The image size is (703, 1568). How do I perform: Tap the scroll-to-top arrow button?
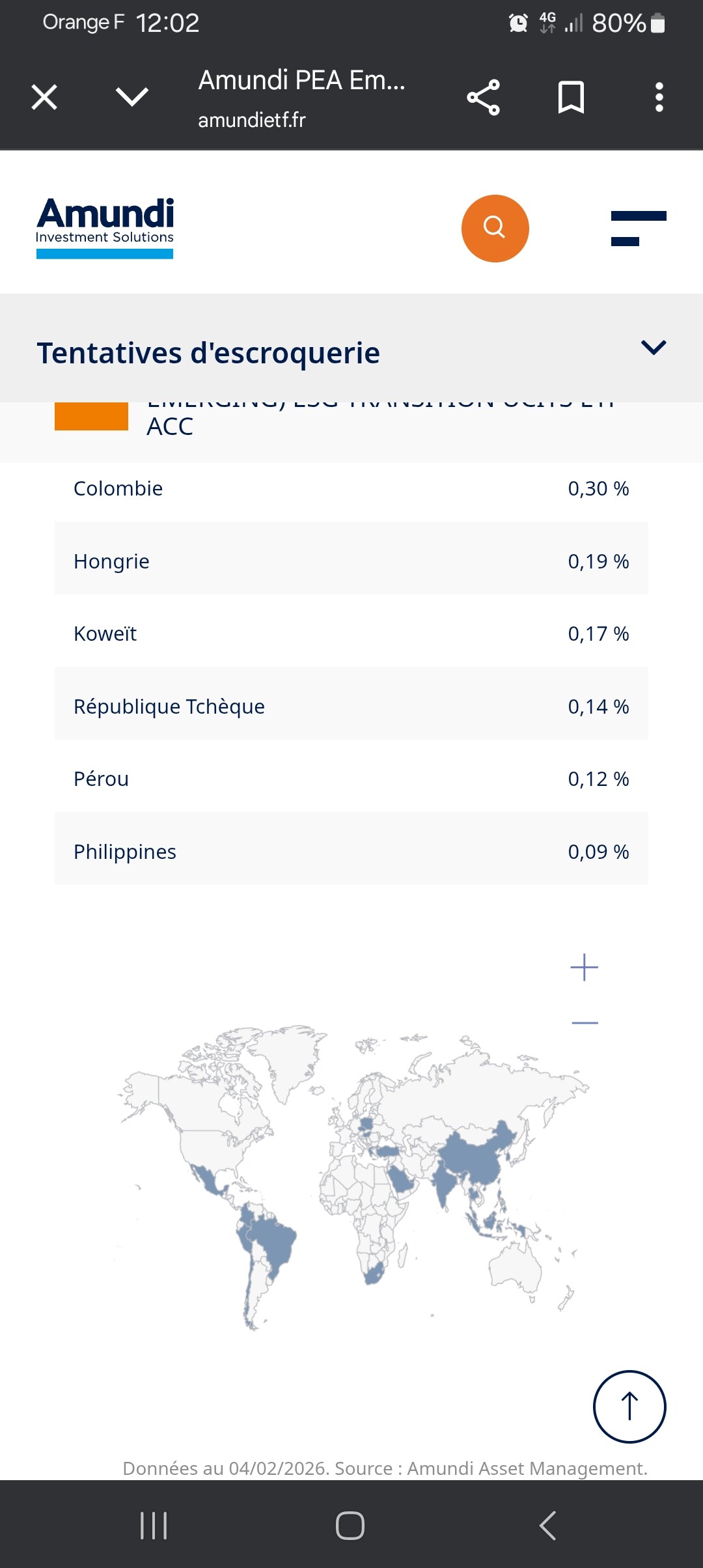629,1407
